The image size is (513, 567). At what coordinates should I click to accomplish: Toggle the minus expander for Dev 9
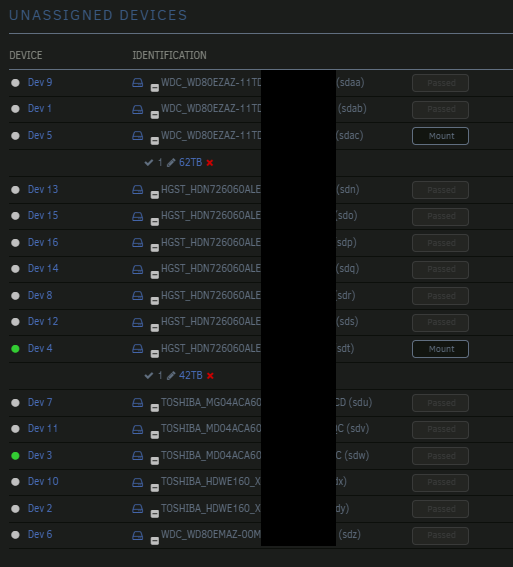point(155,88)
